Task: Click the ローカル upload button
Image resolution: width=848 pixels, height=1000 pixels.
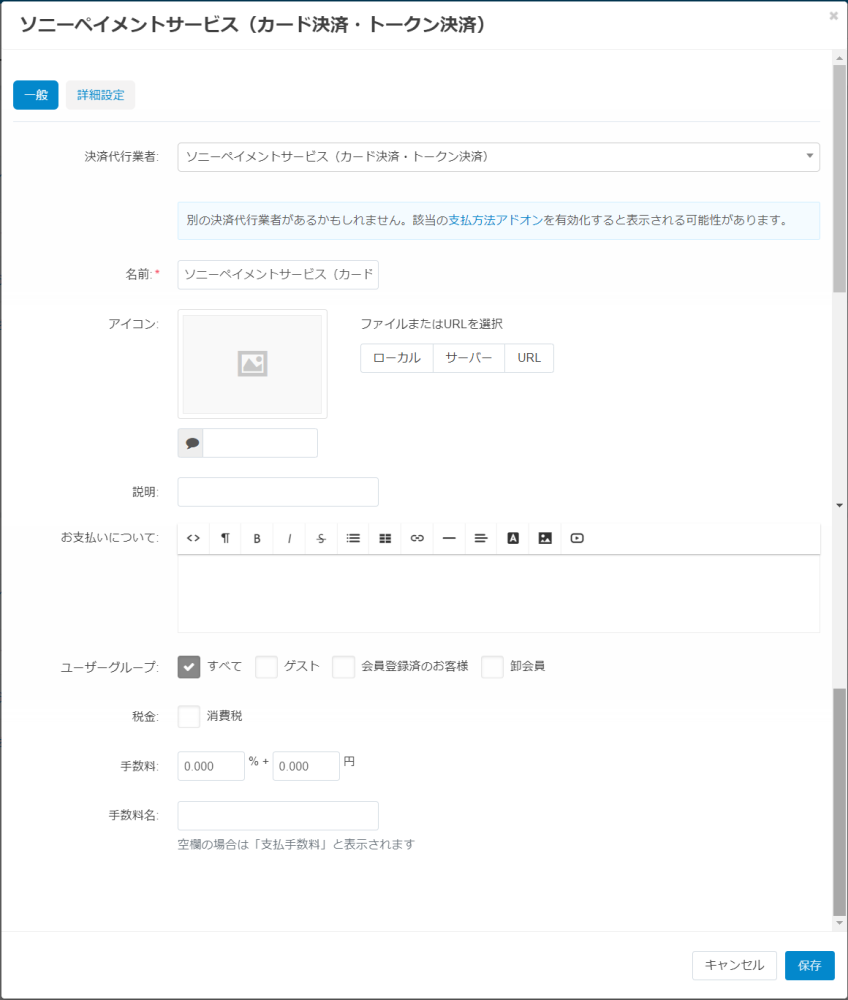Action: 397,358
